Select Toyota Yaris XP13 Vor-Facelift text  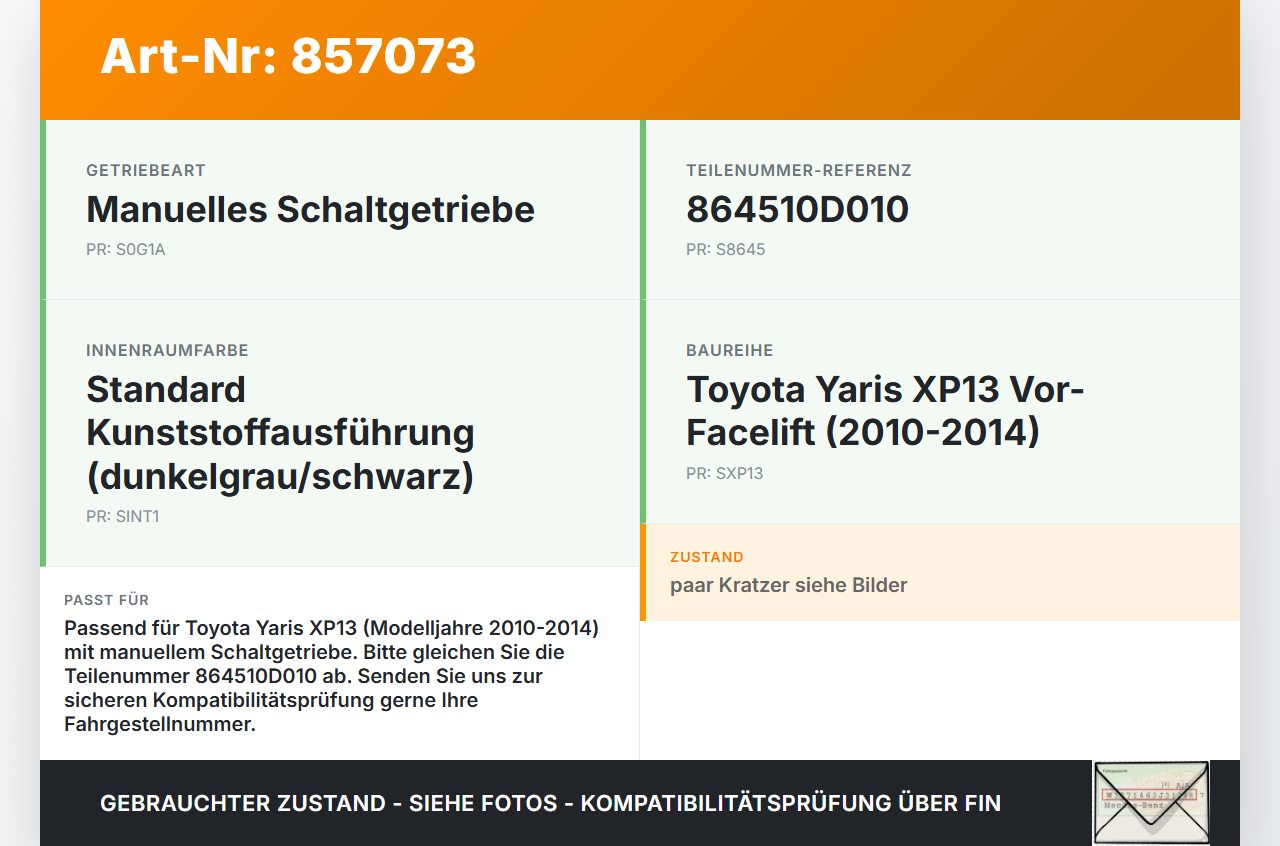(x=885, y=411)
